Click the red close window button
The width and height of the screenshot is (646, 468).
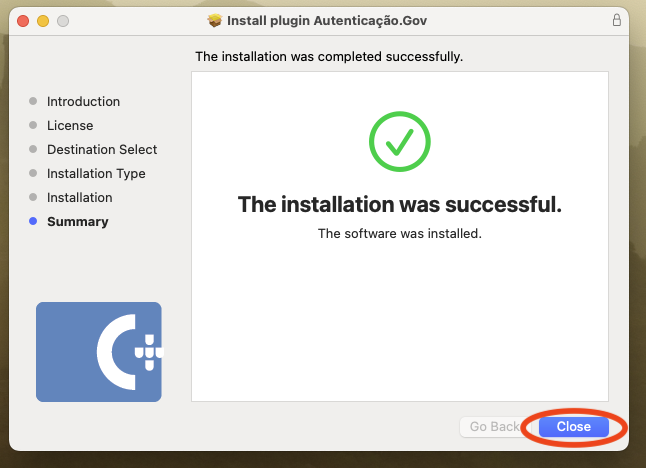[x=23, y=21]
